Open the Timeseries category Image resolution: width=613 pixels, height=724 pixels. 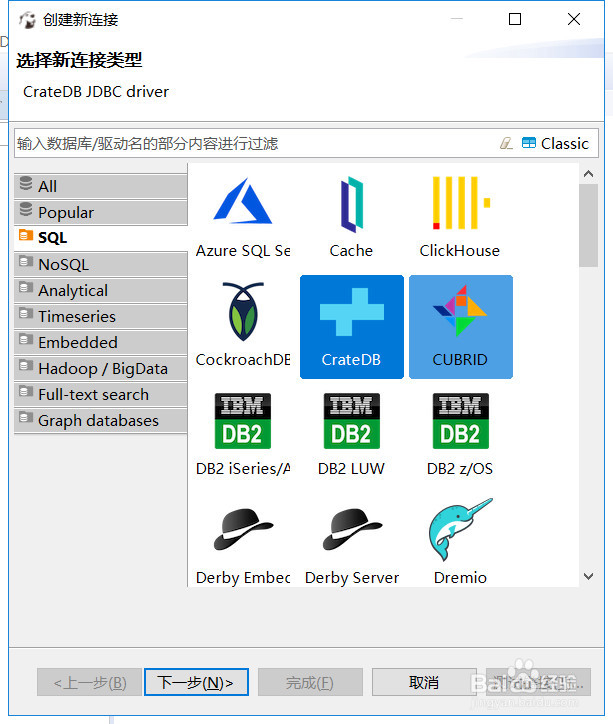point(101,316)
